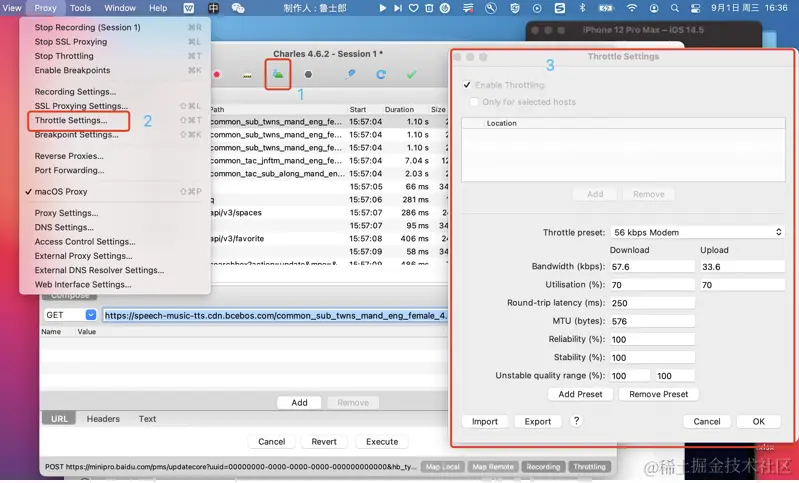
Task: Open the Help menu
Action: pyautogui.click(x=158, y=8)
